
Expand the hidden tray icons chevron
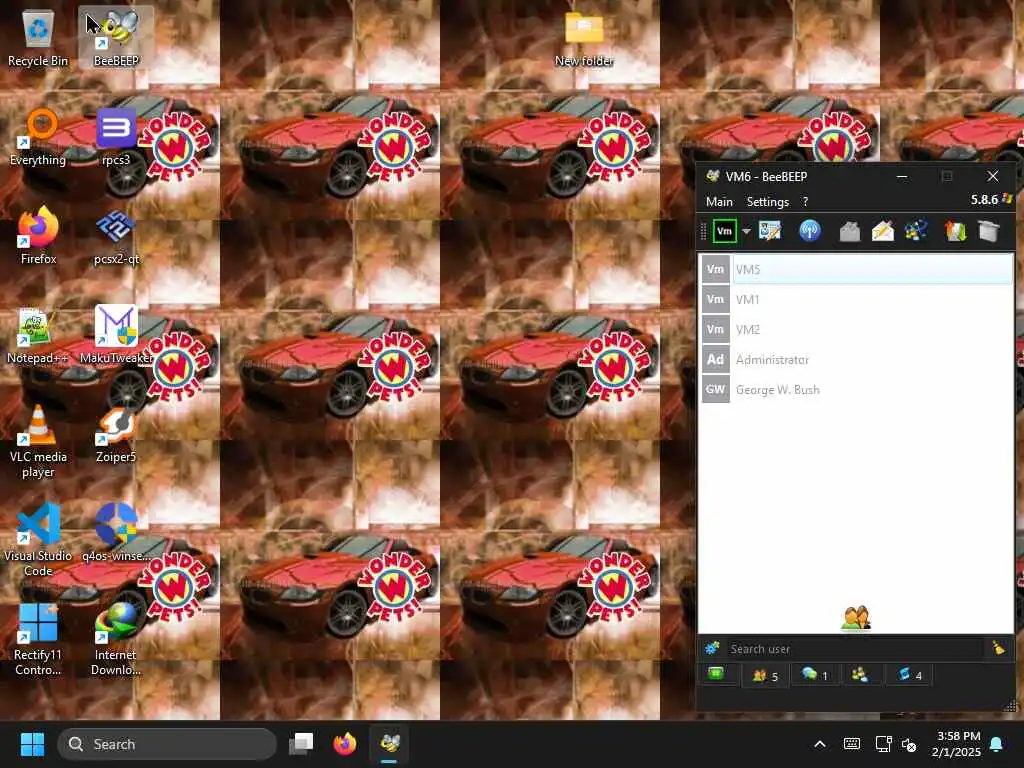pyautogui.click(x=820, y=744)
